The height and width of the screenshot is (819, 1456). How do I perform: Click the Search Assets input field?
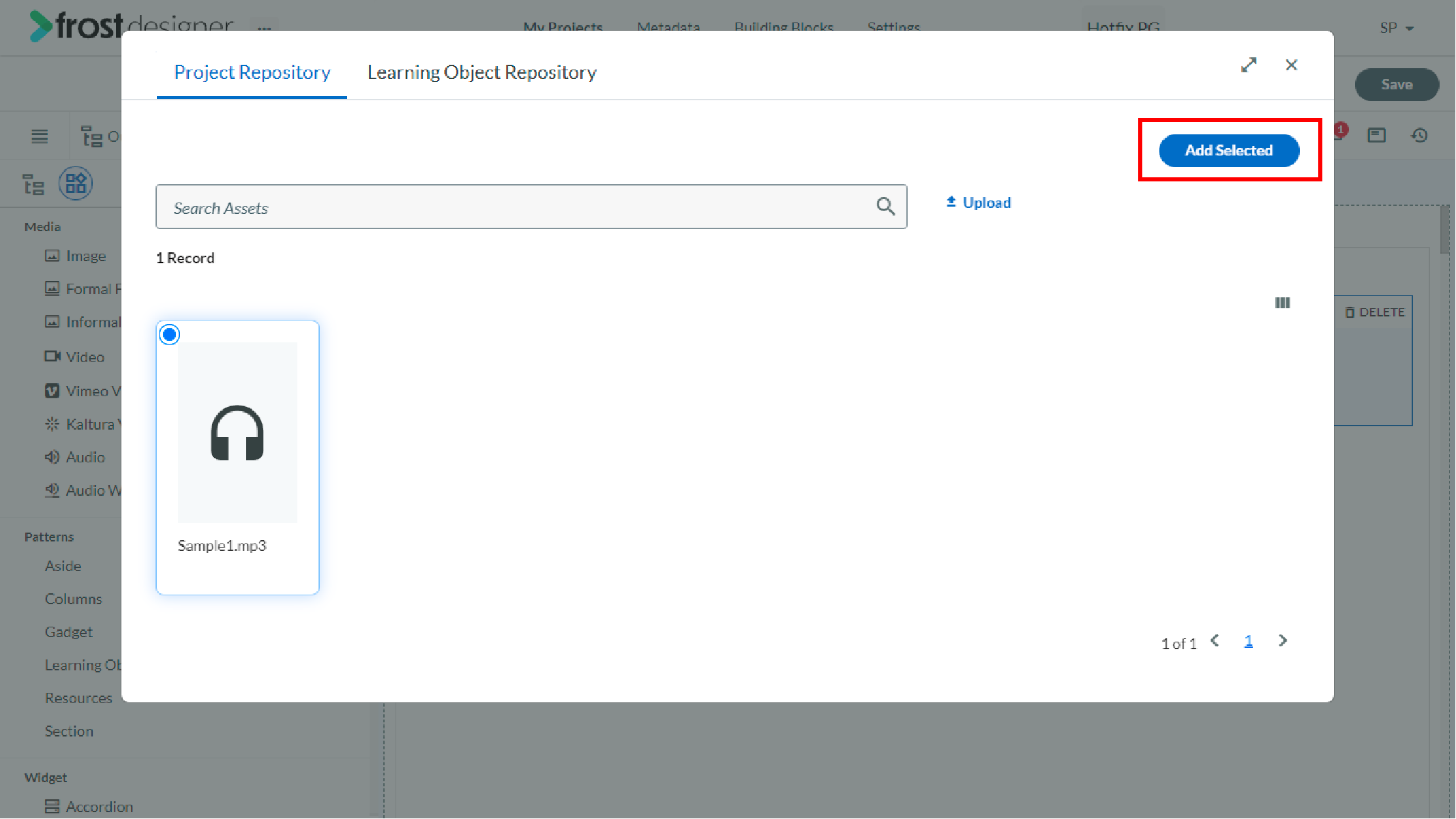[531, 207]
